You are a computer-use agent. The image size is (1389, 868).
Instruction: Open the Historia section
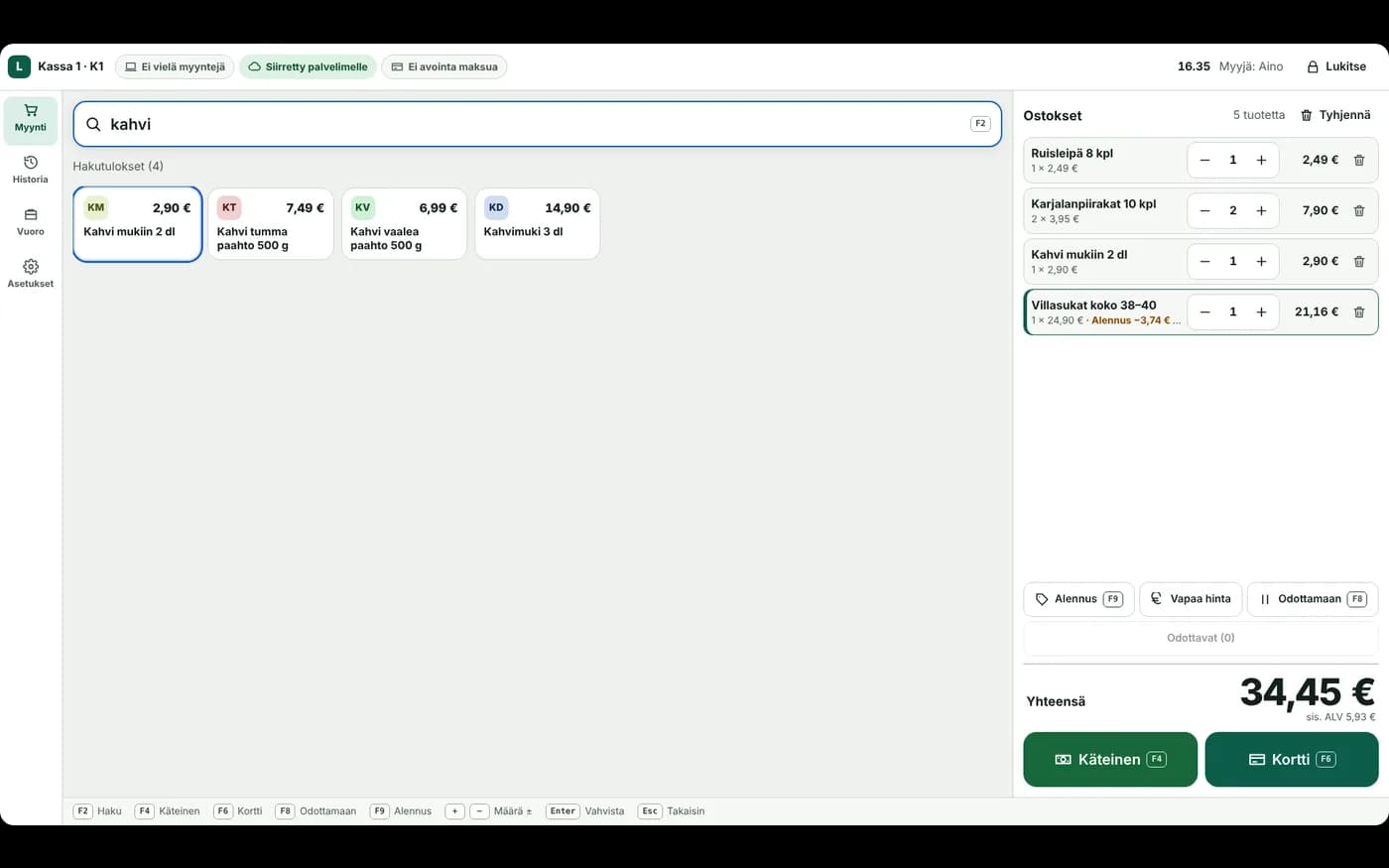pyautogui.click(x=31, y=171)
